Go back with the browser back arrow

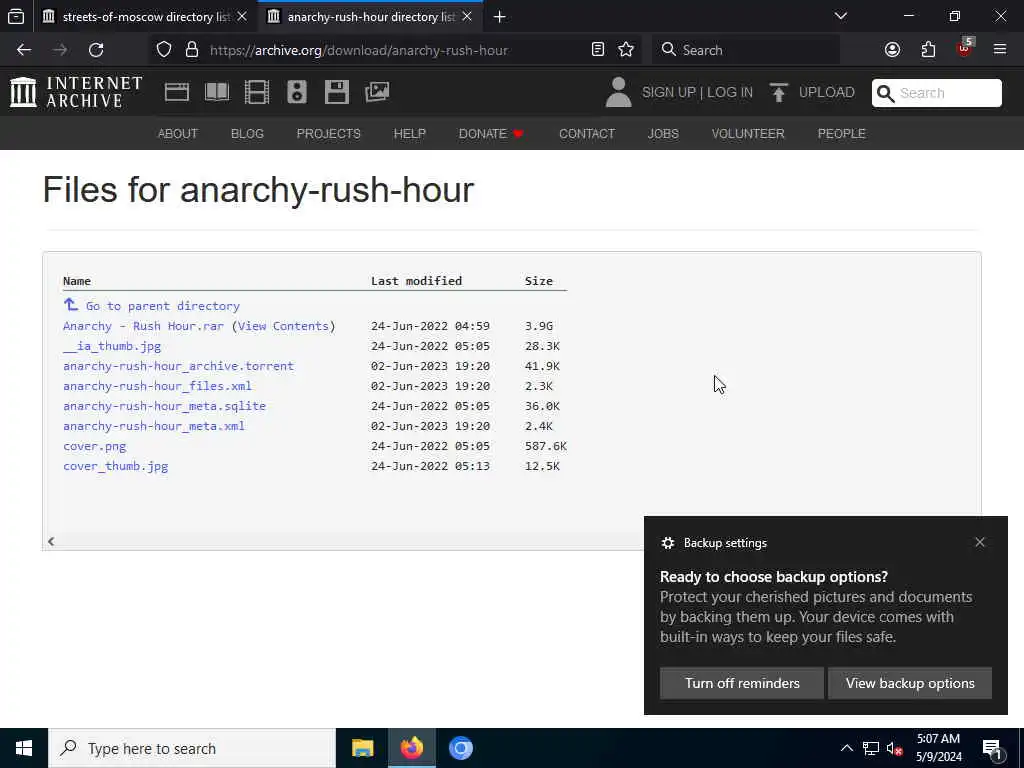tap(24, 50)
